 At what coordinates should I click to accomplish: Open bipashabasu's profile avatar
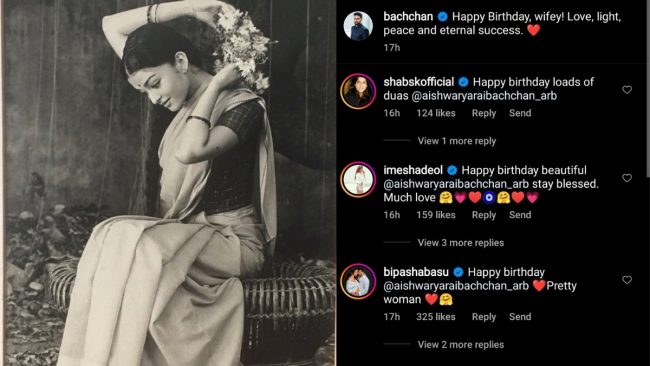pos(358,281)
